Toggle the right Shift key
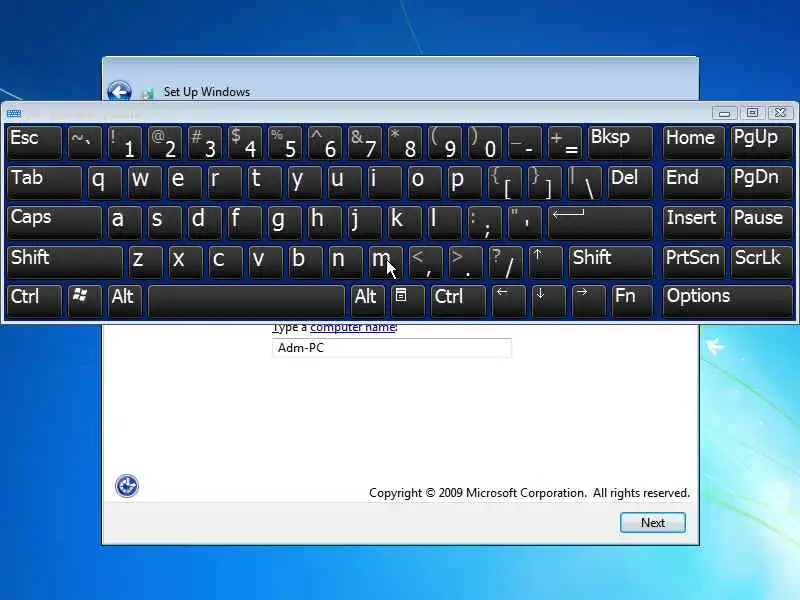800x600 pixels. tap(611, 262)
